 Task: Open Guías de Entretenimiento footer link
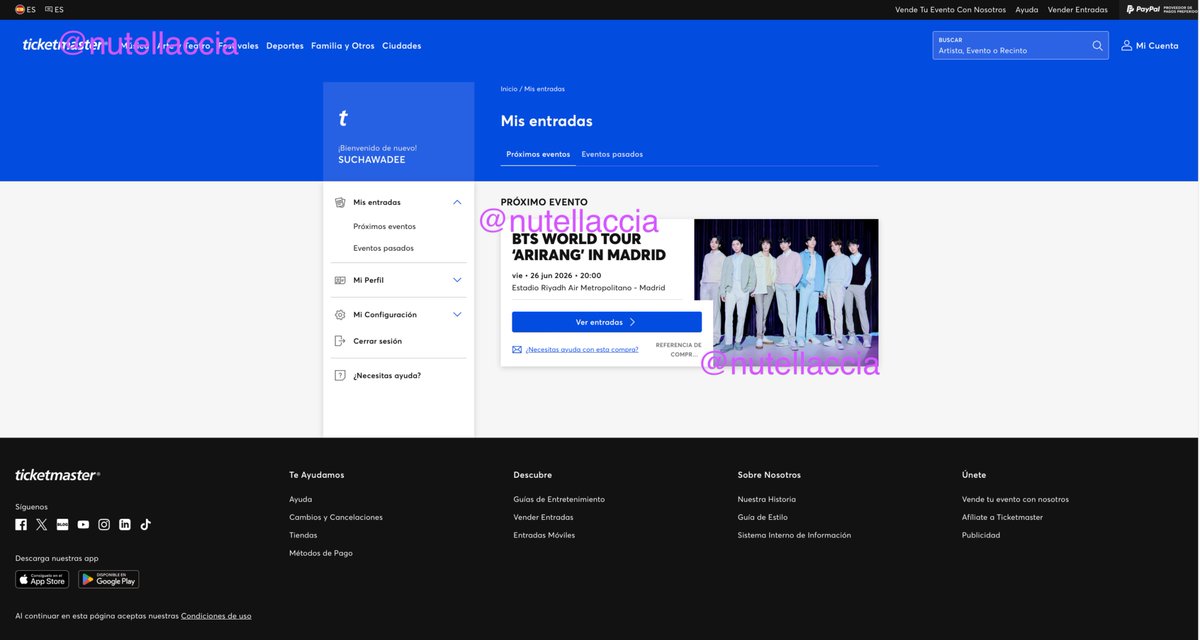(x=559, y=499)
